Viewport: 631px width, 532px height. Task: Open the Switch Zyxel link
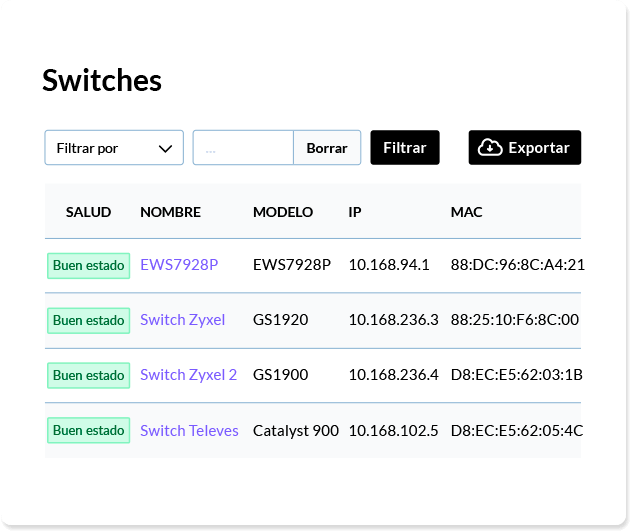[x=182, y=320]
